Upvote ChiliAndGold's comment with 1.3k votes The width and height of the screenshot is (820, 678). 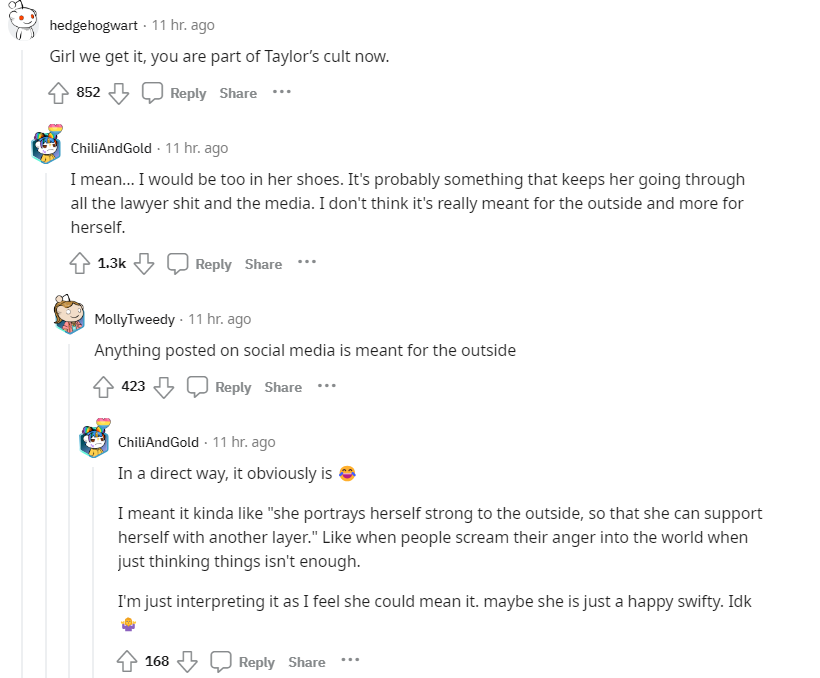point(80,264)
